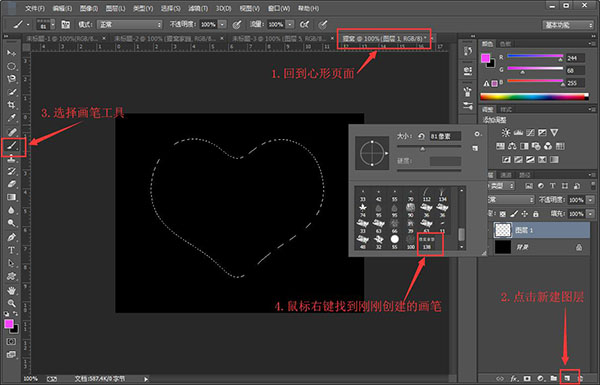Open the 基本功能 workspace dropdown

click(567, 25)
